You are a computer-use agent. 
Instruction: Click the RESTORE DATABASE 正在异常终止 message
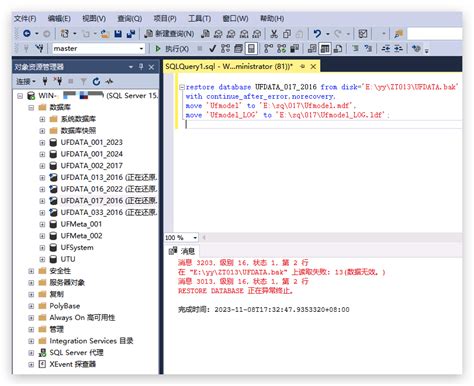[236, 291]
